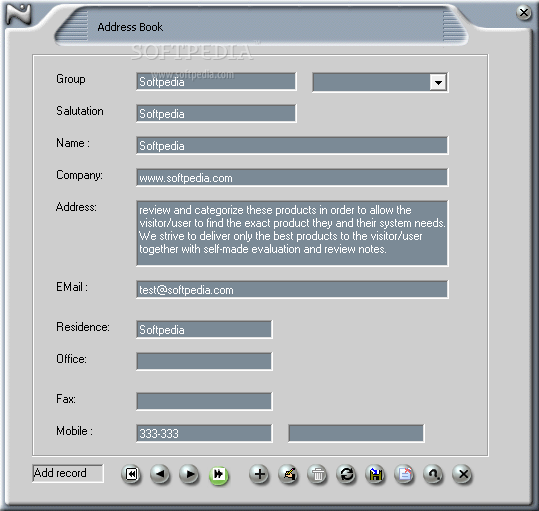
Task: Click the document with red mark icon
Action: pyautogui.click(x=405, y=474)
